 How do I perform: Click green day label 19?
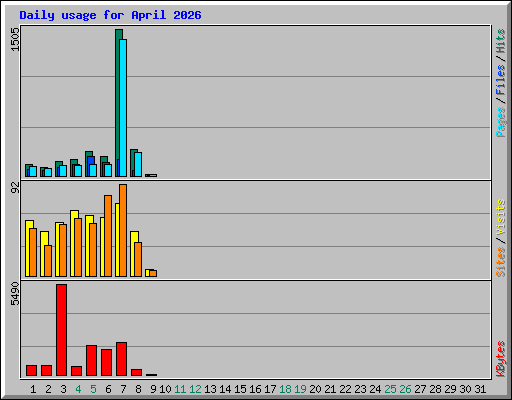pyautogui.click(x=300, y=389)
